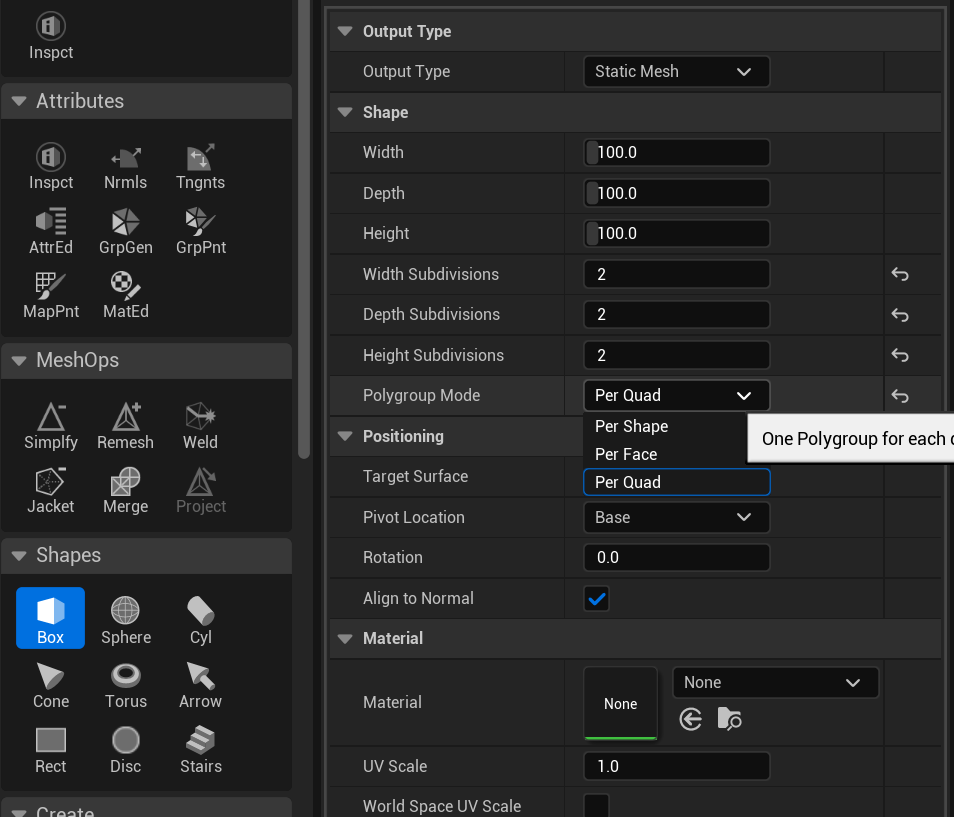Image resolution: width=954 pixels, height=817 pixels.
Task: Reset Width Subdivisions to default
Action: (x=900, y=274)
